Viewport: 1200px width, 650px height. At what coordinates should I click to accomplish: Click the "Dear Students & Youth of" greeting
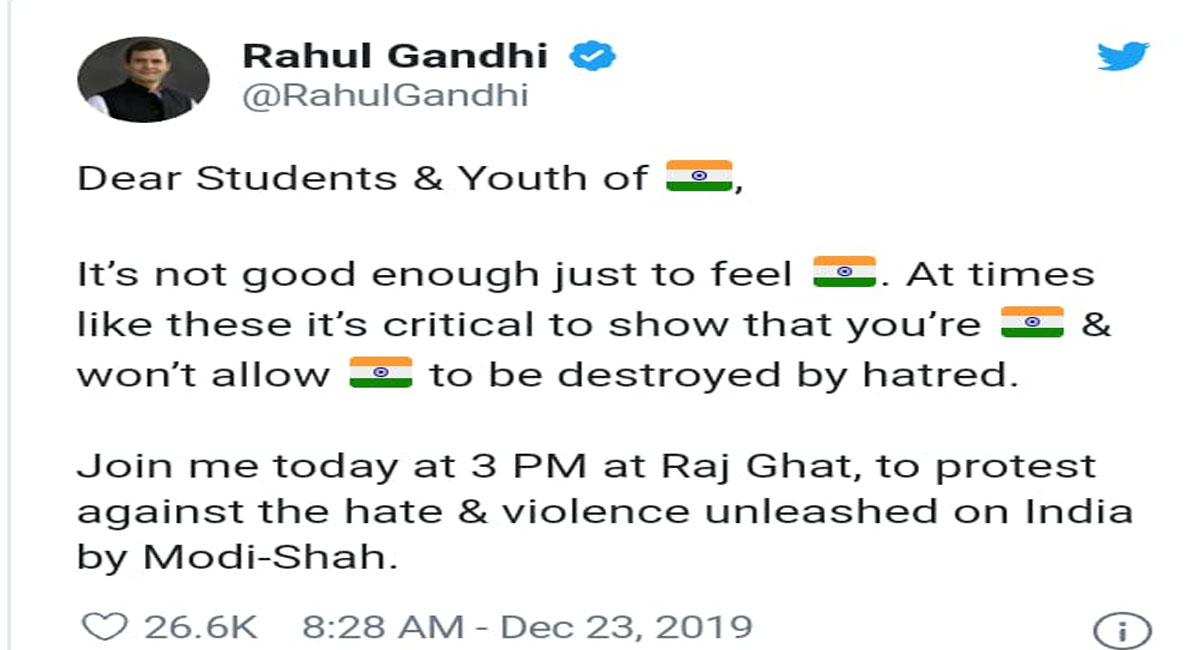[362, 178]
